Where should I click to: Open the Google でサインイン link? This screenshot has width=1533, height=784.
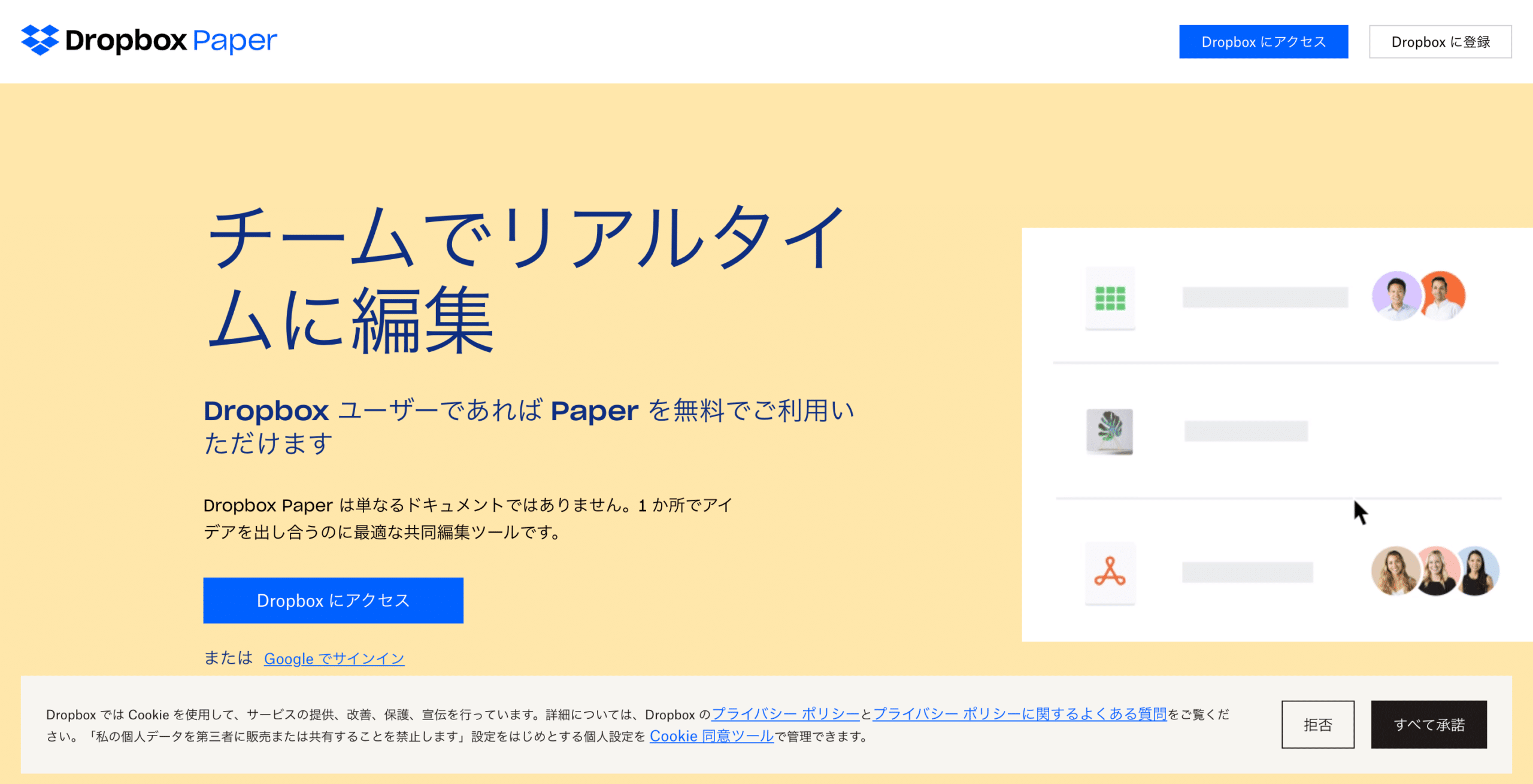[334, 658]
